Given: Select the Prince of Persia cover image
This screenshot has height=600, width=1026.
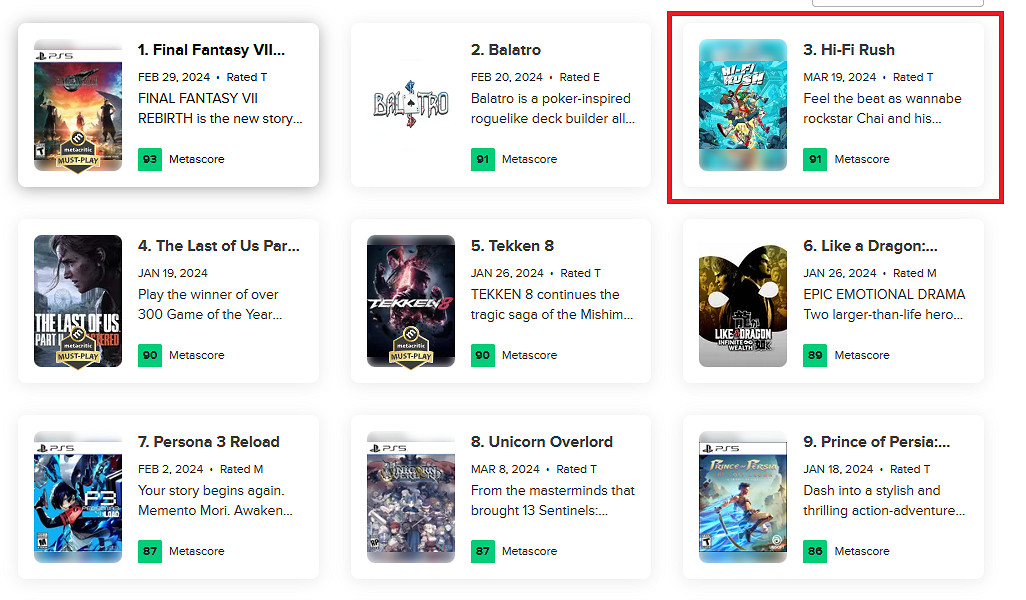Looking at the screenshot, I should (743, 497).
